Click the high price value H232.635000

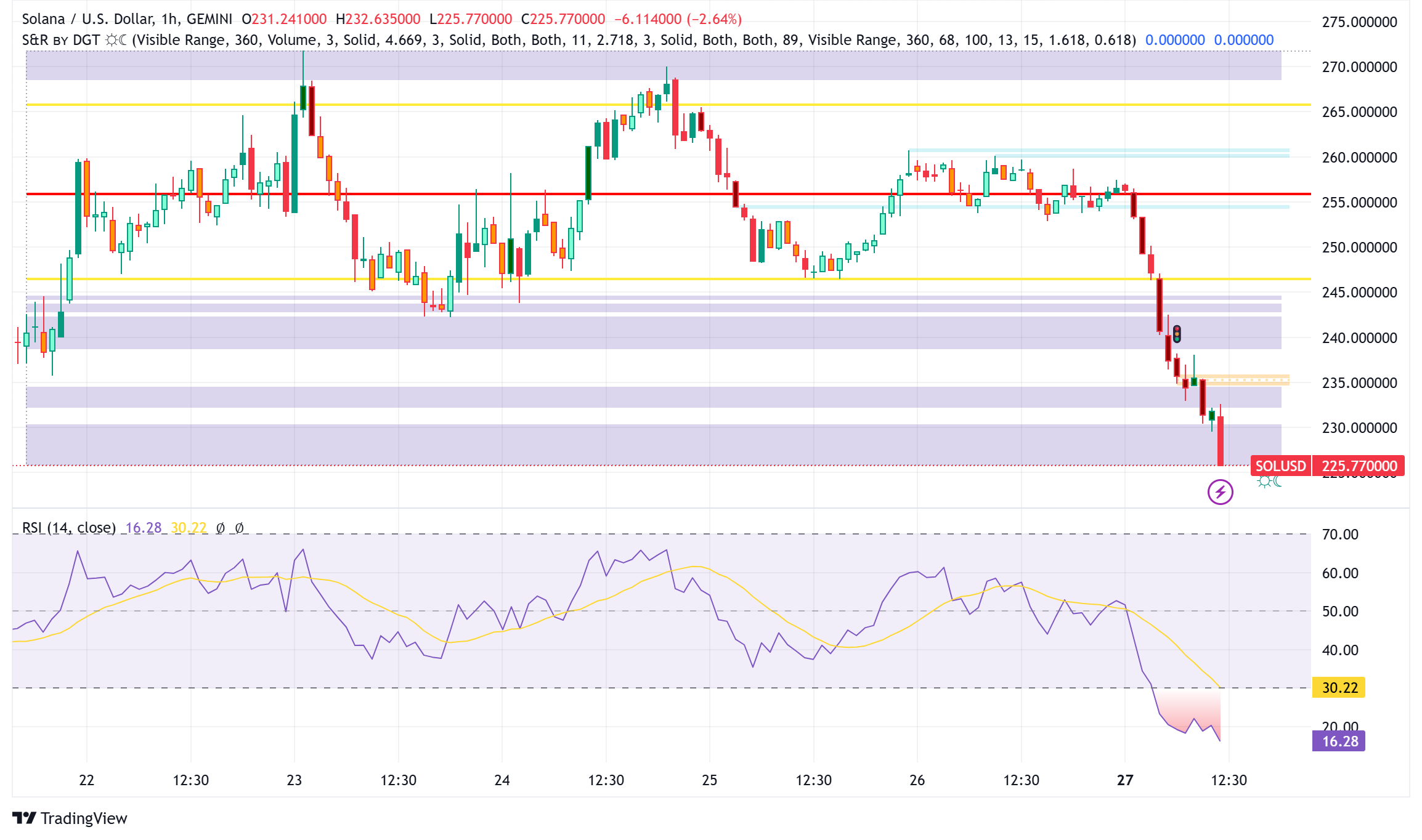[x=378, y=19]
